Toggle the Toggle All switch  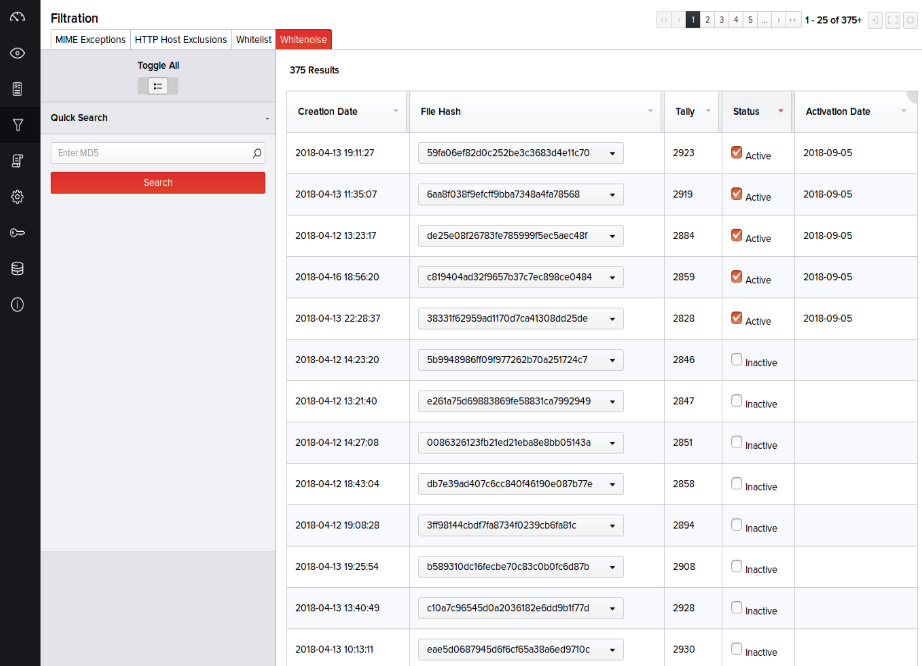click(158, 86)
